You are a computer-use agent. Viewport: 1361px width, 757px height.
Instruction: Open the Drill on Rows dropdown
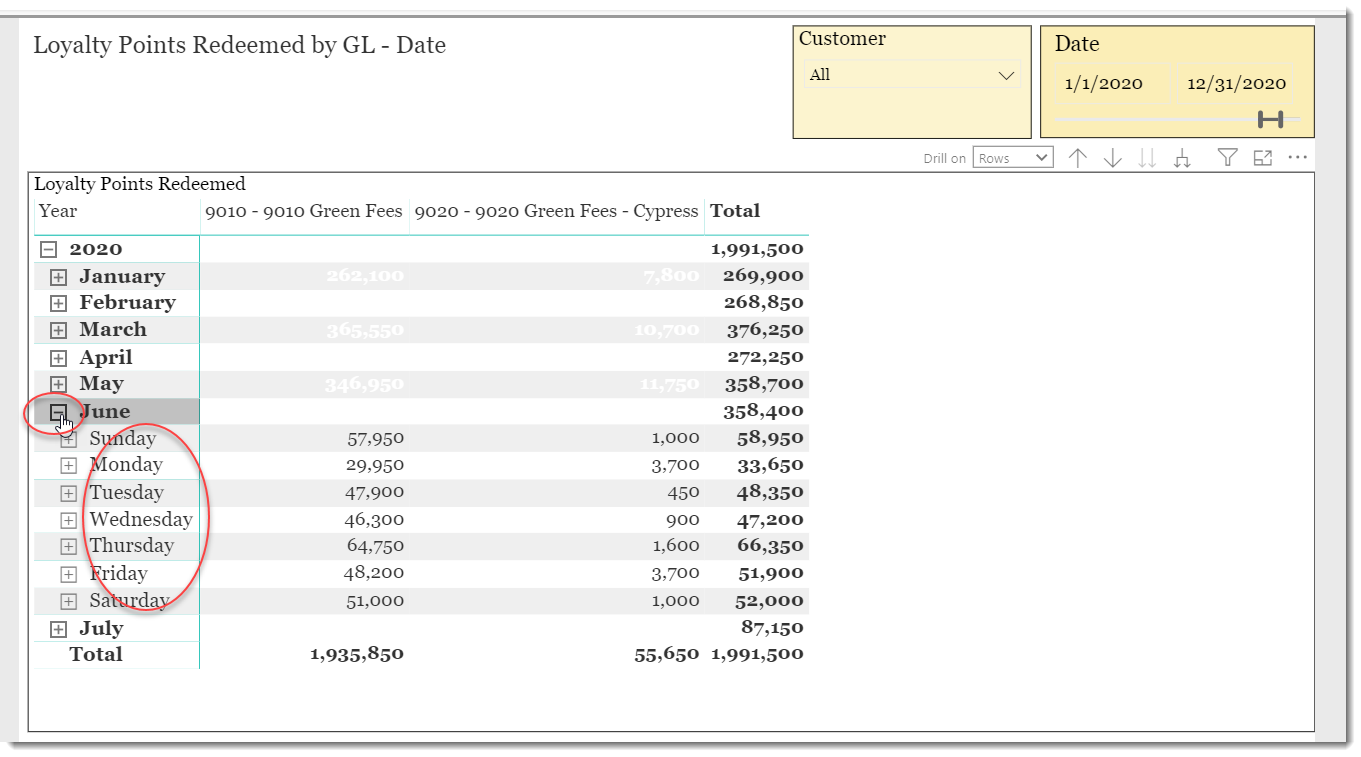tap(1013, 158)
